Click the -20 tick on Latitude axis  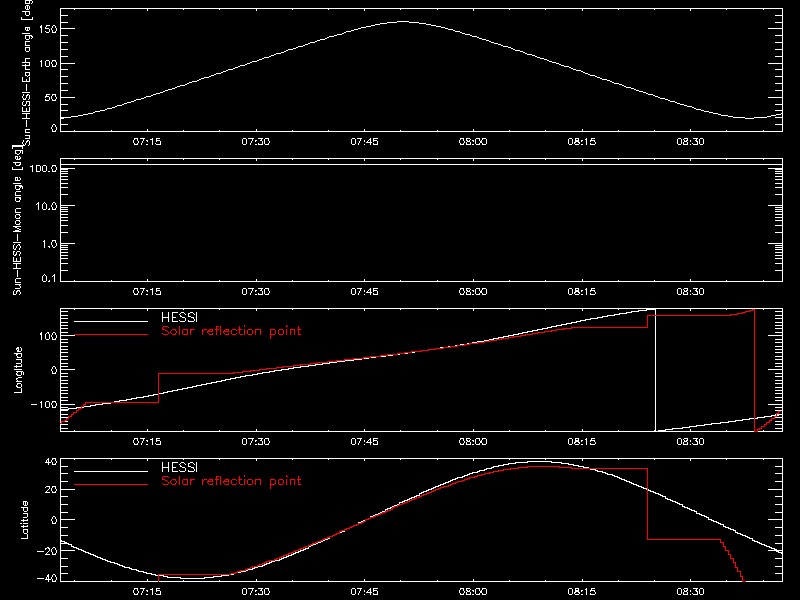47,551
